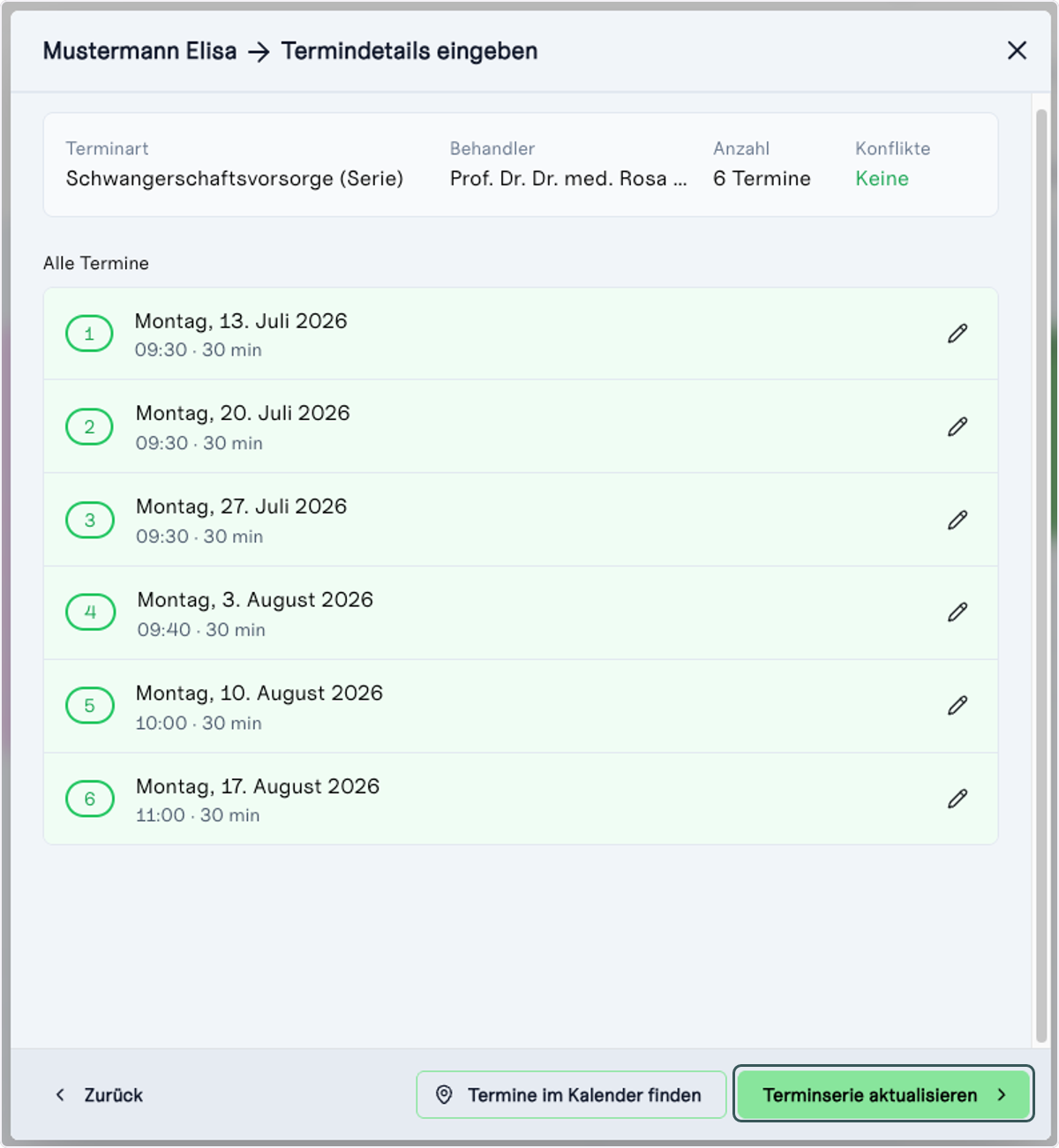This screenshot has width=1059, height=1148.
Task: Click the number 1 badge
Action: point(89,334)
